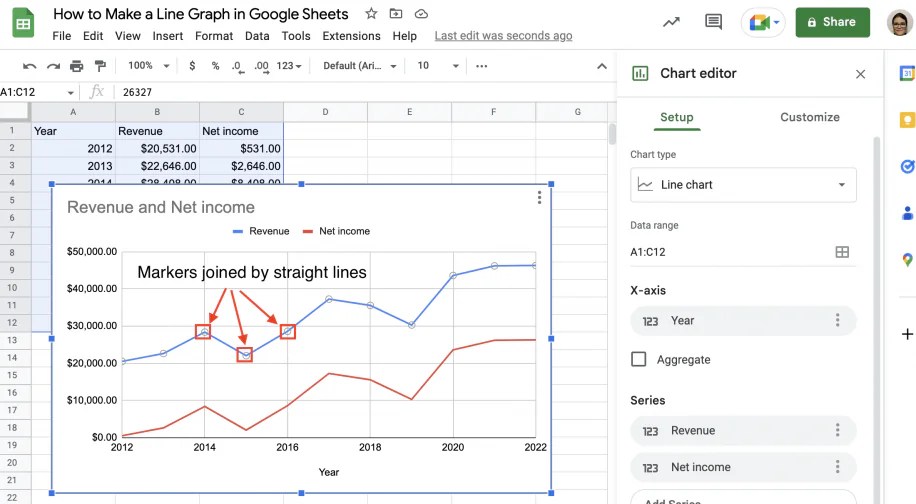Click the Data range input field
916x504 pixels.
pyautogui.click(x=730, y=252)
